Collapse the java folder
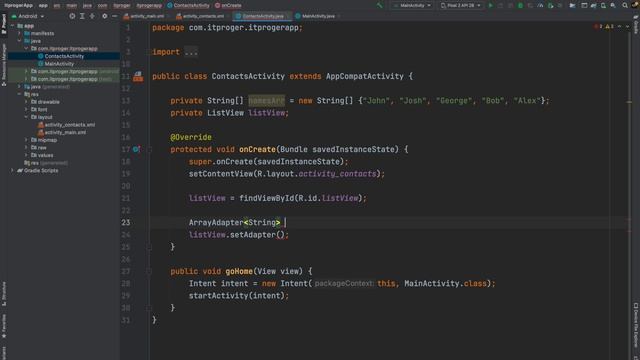 click(x=19, y=41)
